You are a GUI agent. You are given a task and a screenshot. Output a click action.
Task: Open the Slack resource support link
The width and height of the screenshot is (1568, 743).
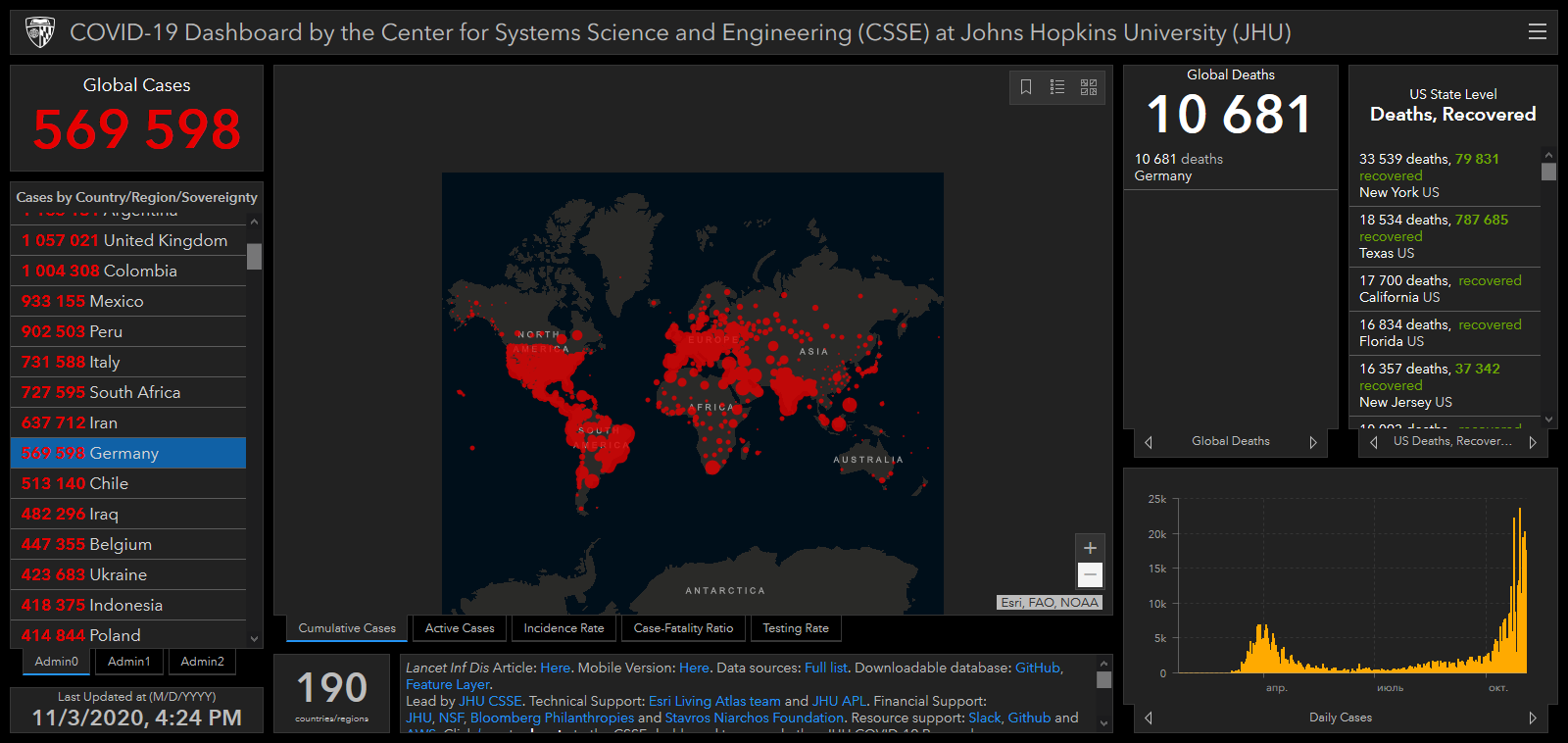point(985,718)
